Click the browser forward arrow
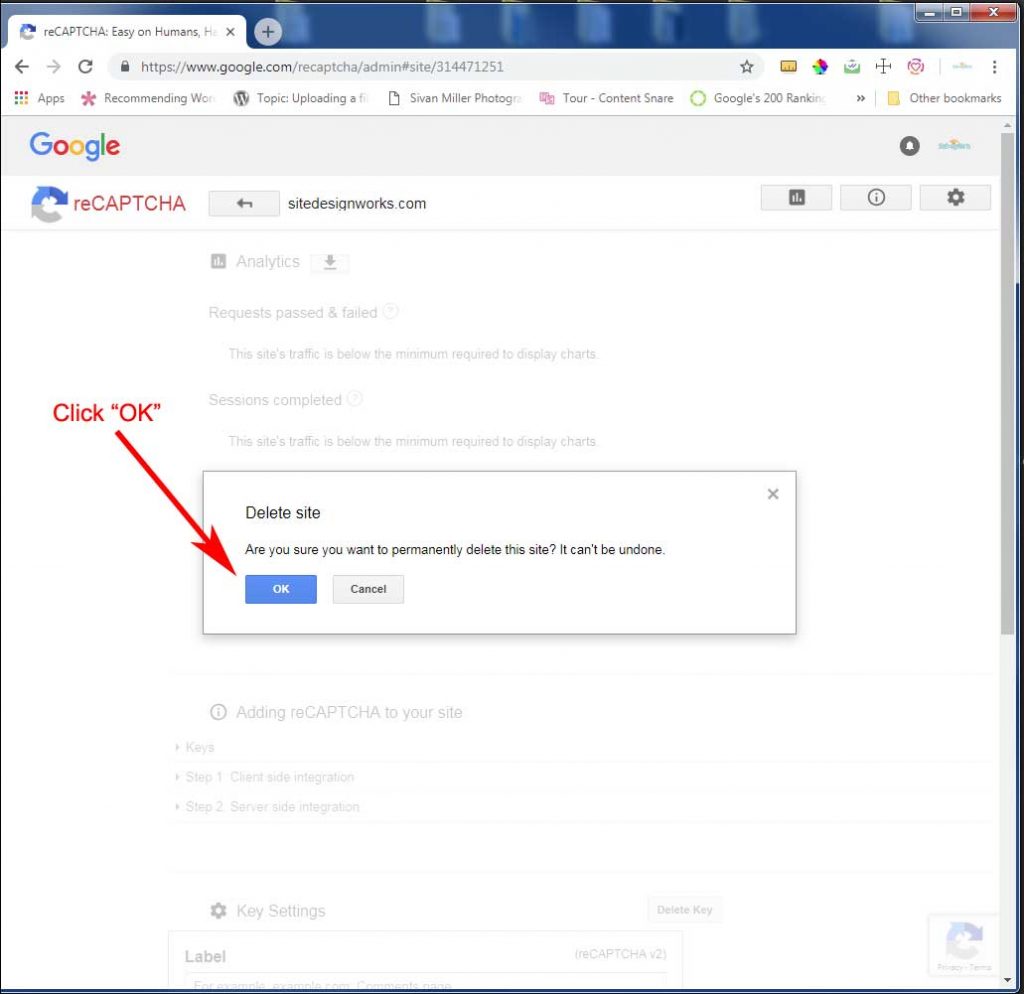 click(54, 67)
